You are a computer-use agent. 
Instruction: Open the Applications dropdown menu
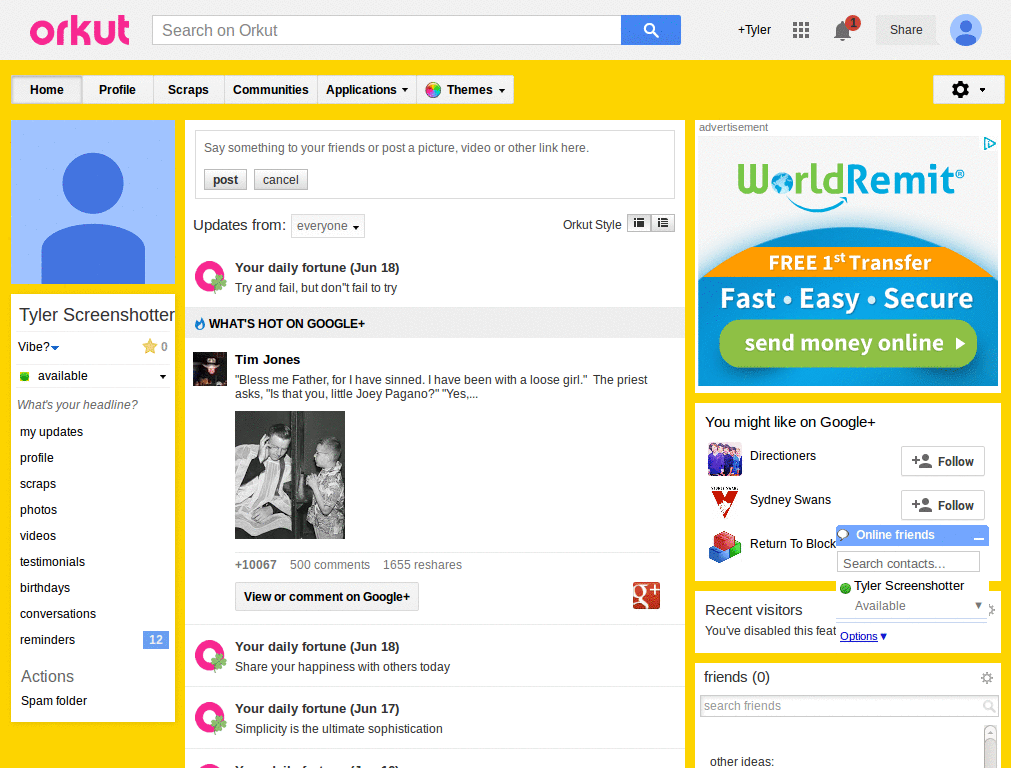[x=366, y=89]
